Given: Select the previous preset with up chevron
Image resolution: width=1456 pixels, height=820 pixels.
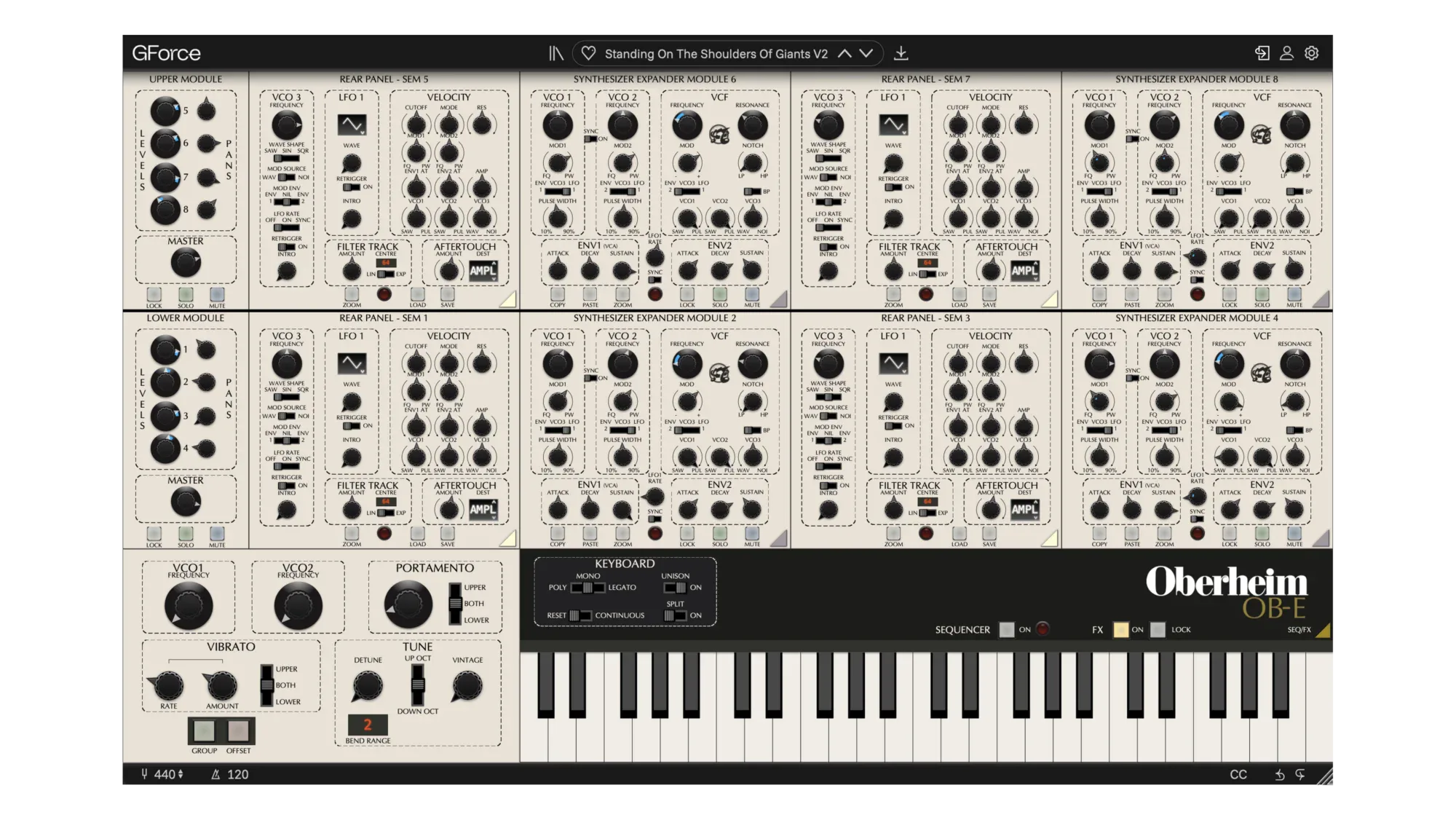Looking at the screenshot, I should 844,53.
